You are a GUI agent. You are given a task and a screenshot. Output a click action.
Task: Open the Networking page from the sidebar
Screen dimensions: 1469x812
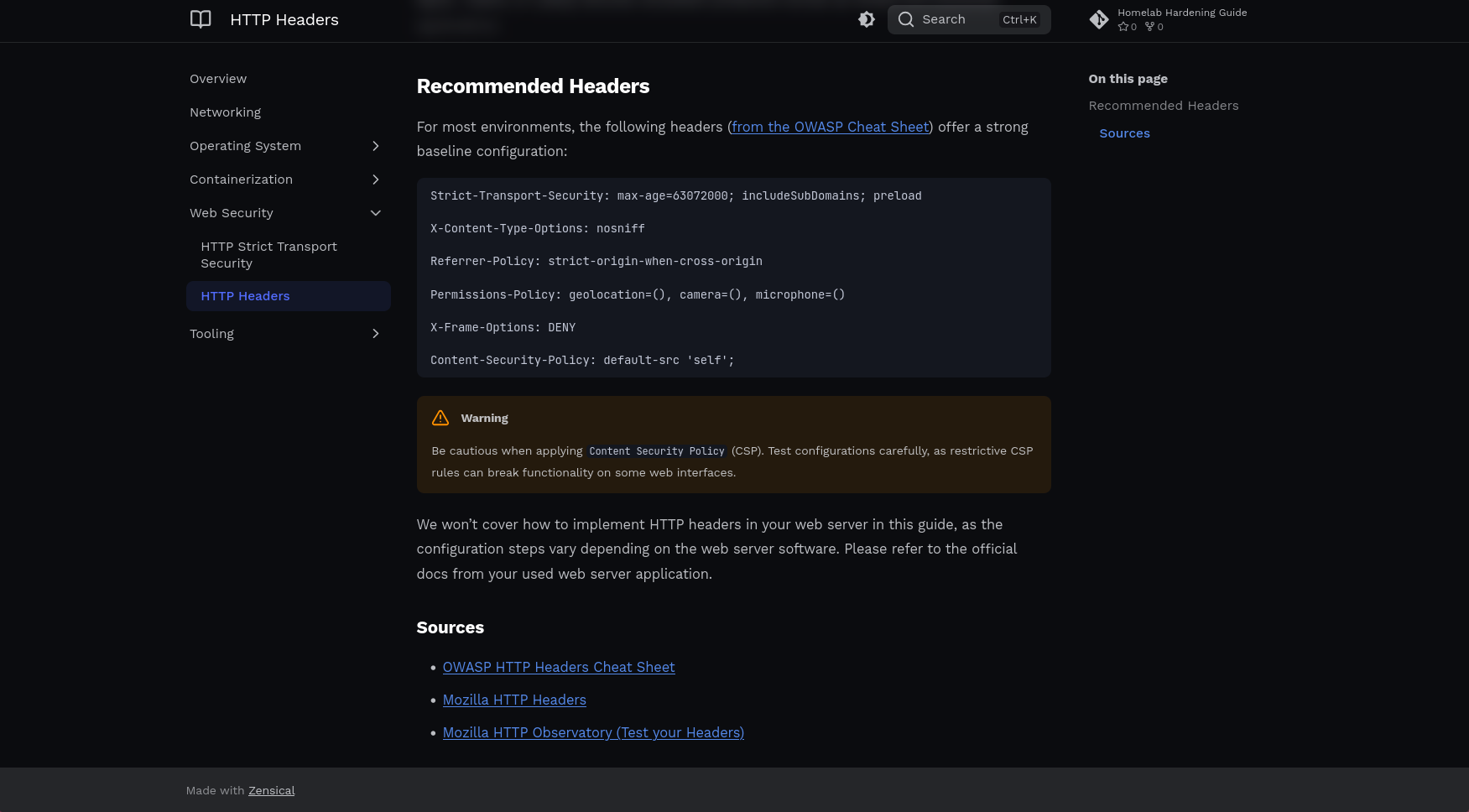(225, 112)
